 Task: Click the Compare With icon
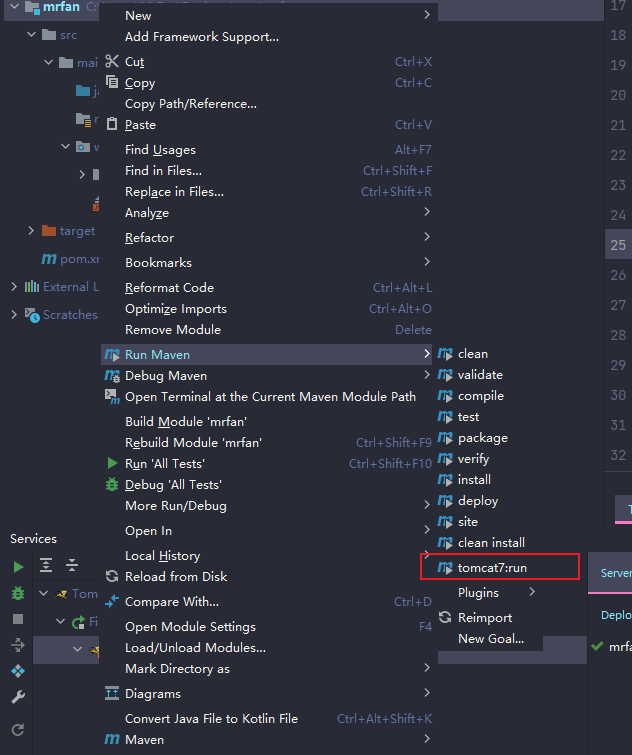(112, 601)
